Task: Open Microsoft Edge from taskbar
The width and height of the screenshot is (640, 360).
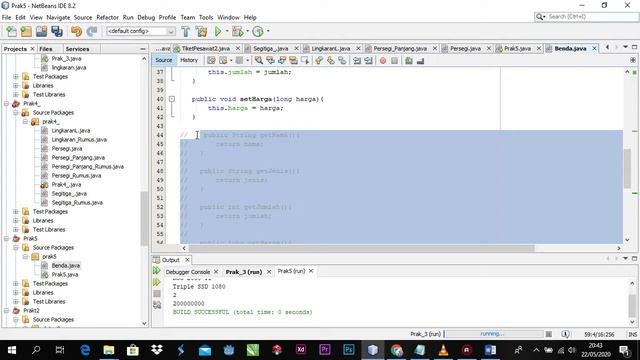Action: point(85,350)
